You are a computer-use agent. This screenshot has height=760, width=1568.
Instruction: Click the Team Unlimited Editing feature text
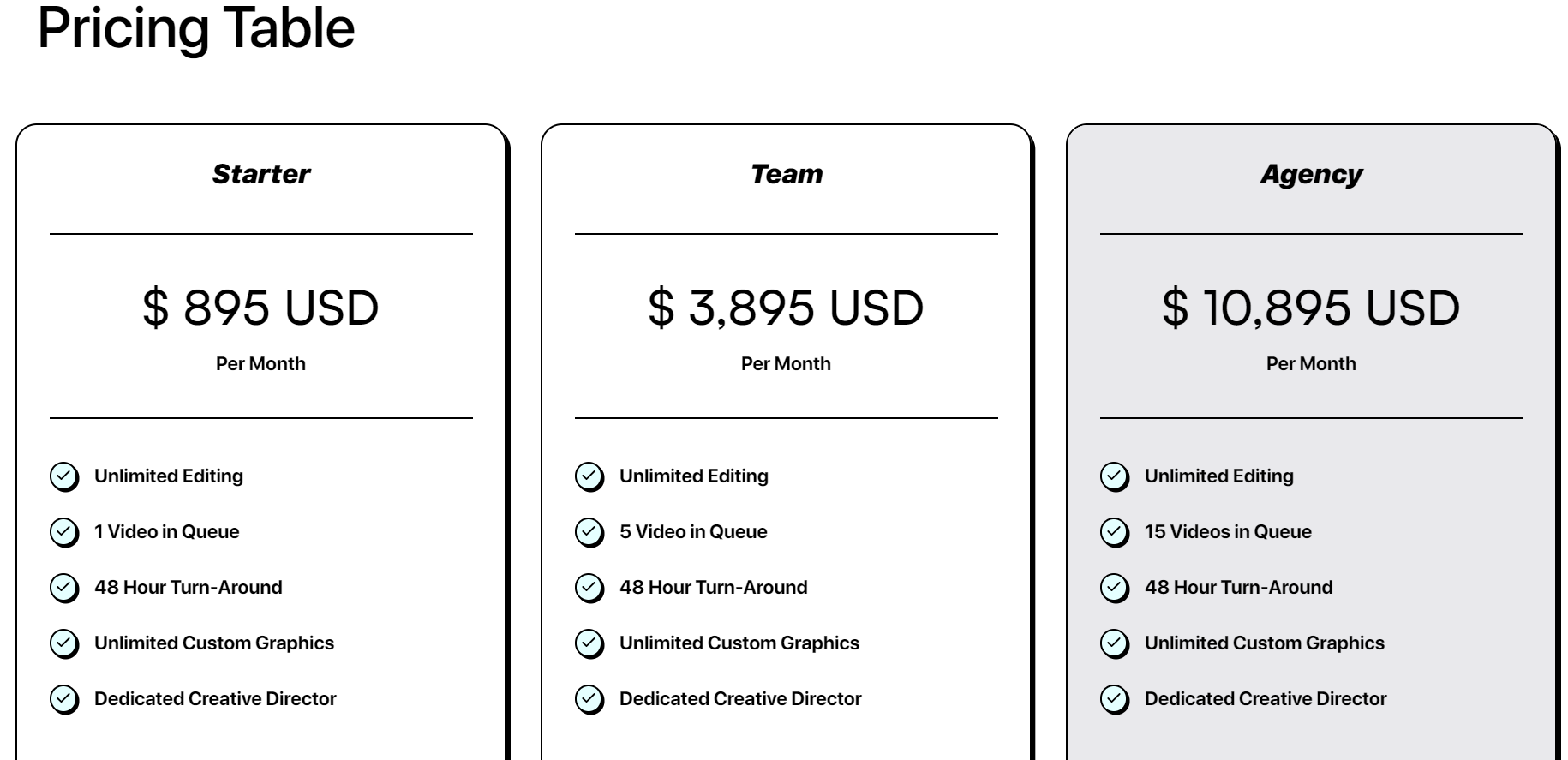coord(694,476)
